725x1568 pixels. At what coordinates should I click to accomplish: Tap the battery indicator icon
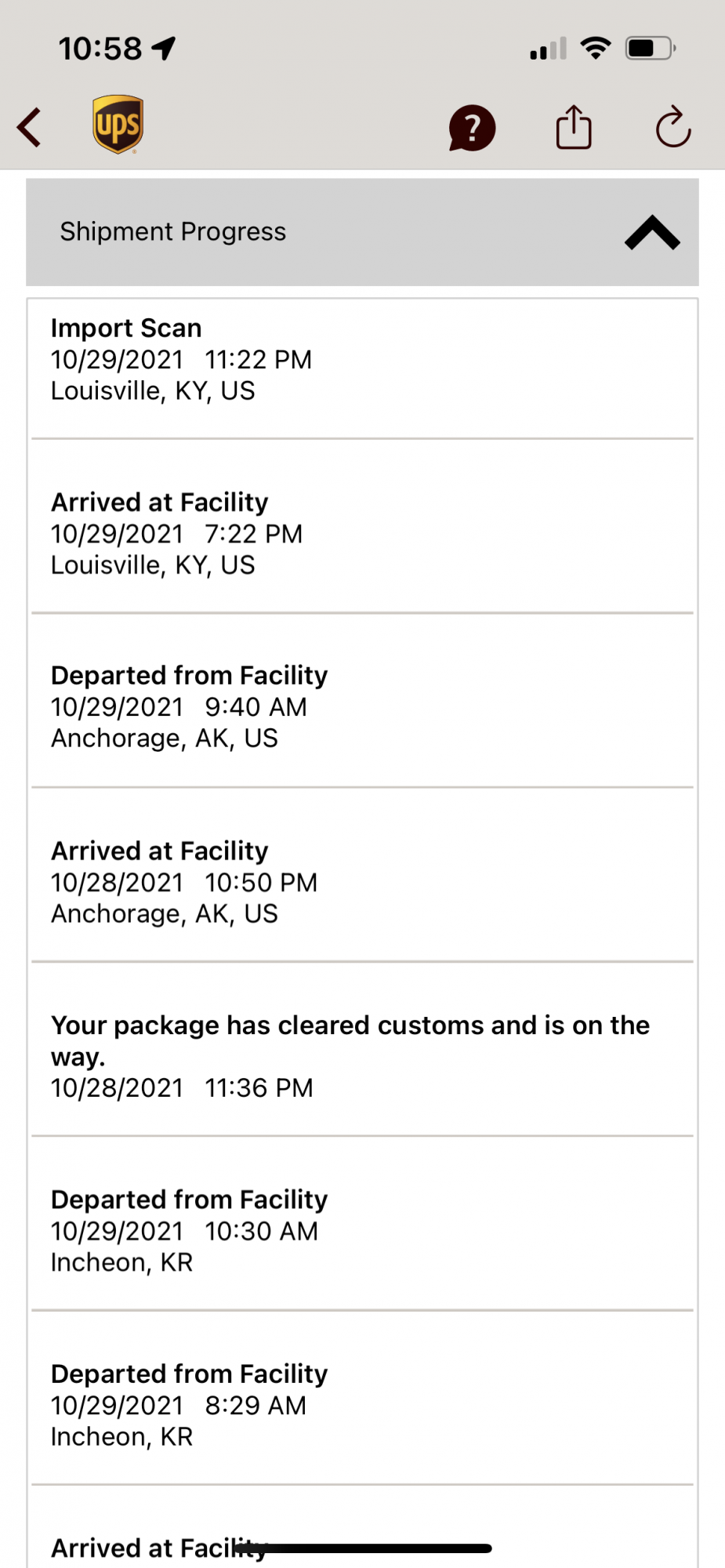pyautogui.click(x=650, y=49)
